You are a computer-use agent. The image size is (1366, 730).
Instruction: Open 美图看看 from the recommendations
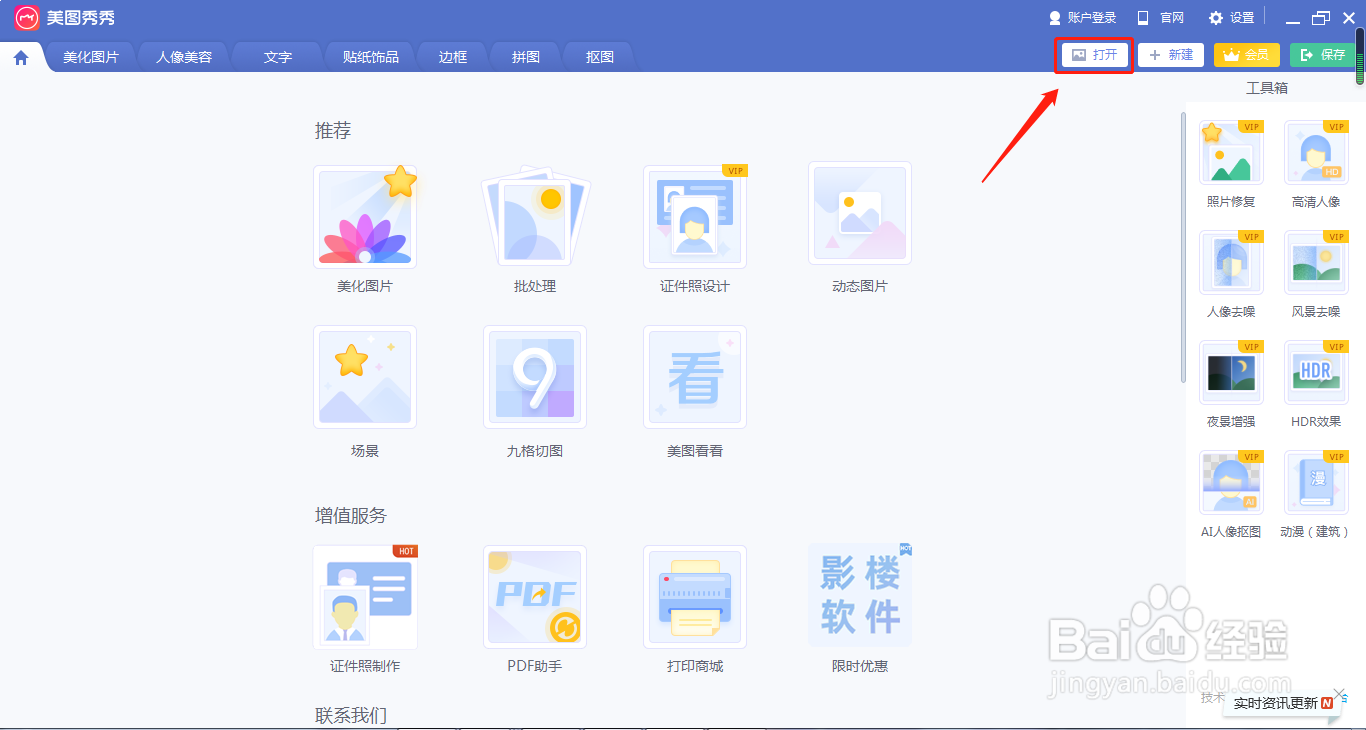click(694, 377)
